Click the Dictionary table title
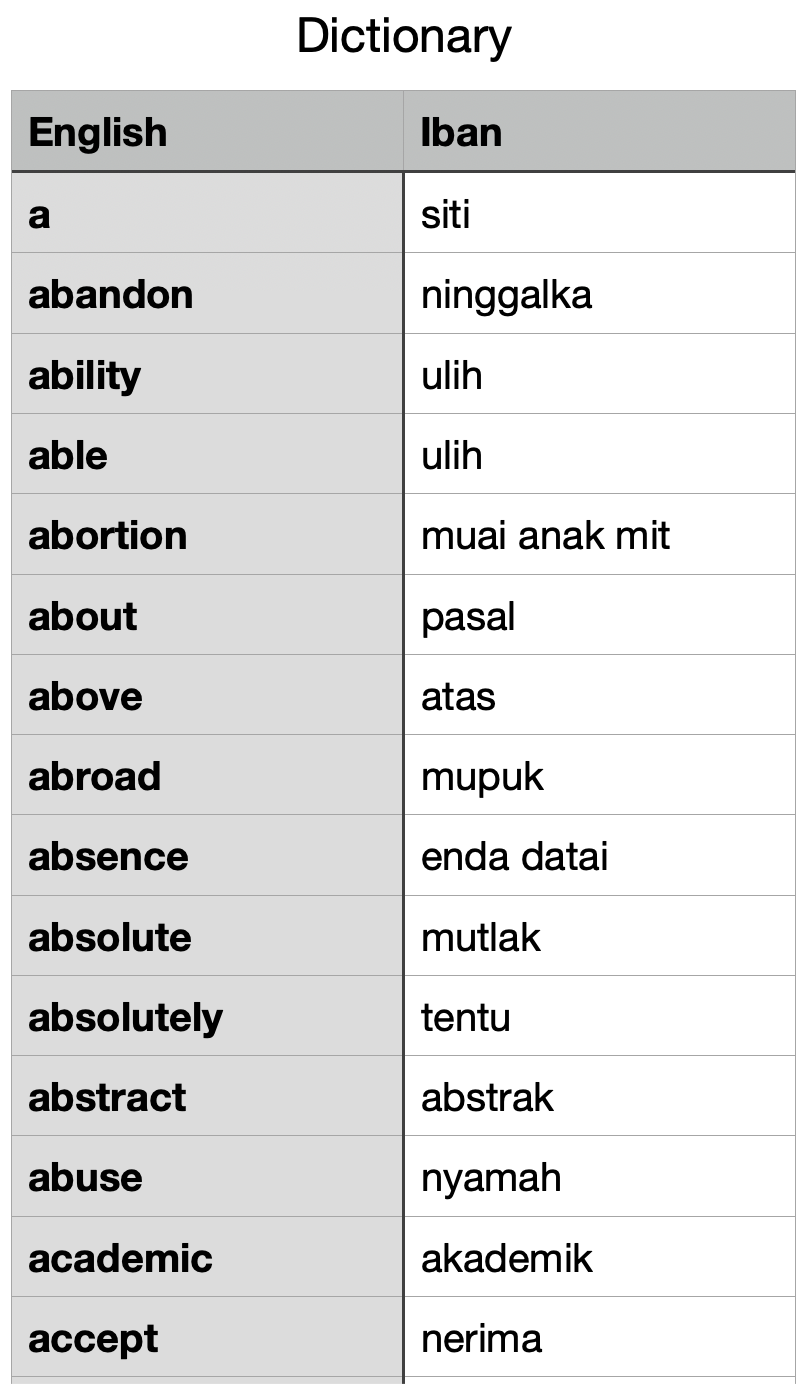The height and width of the screenshot is (1384, 806). click(x=404, y=37)
